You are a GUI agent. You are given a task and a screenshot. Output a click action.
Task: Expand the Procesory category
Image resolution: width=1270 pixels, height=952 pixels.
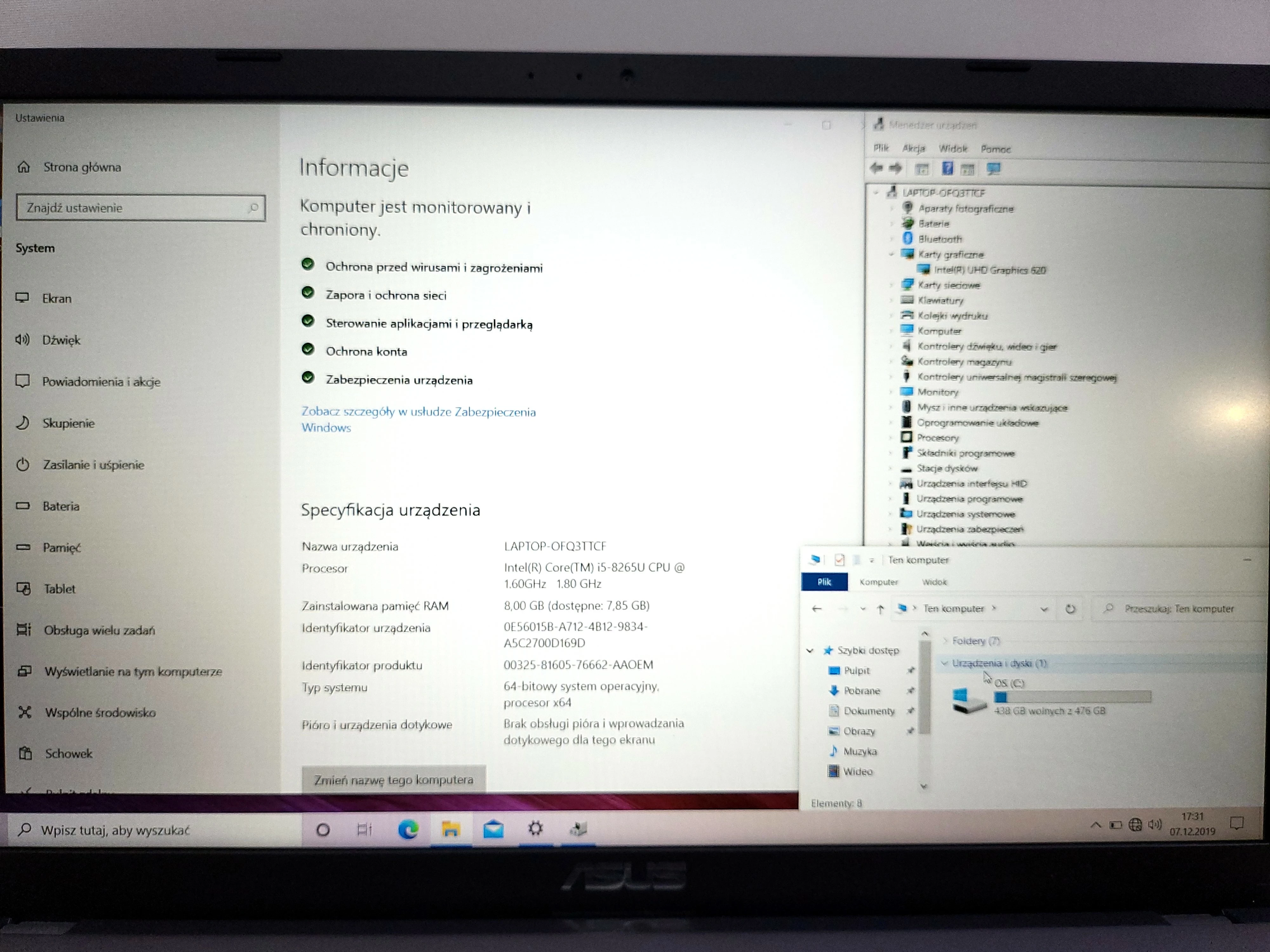(891, 438)
